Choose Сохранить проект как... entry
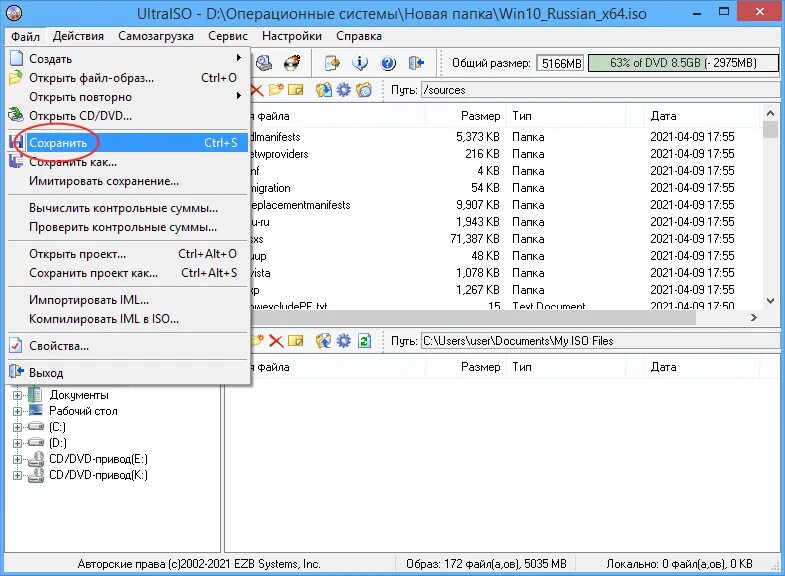Viewport: 785px width, 576px height. tap(128, 273)
